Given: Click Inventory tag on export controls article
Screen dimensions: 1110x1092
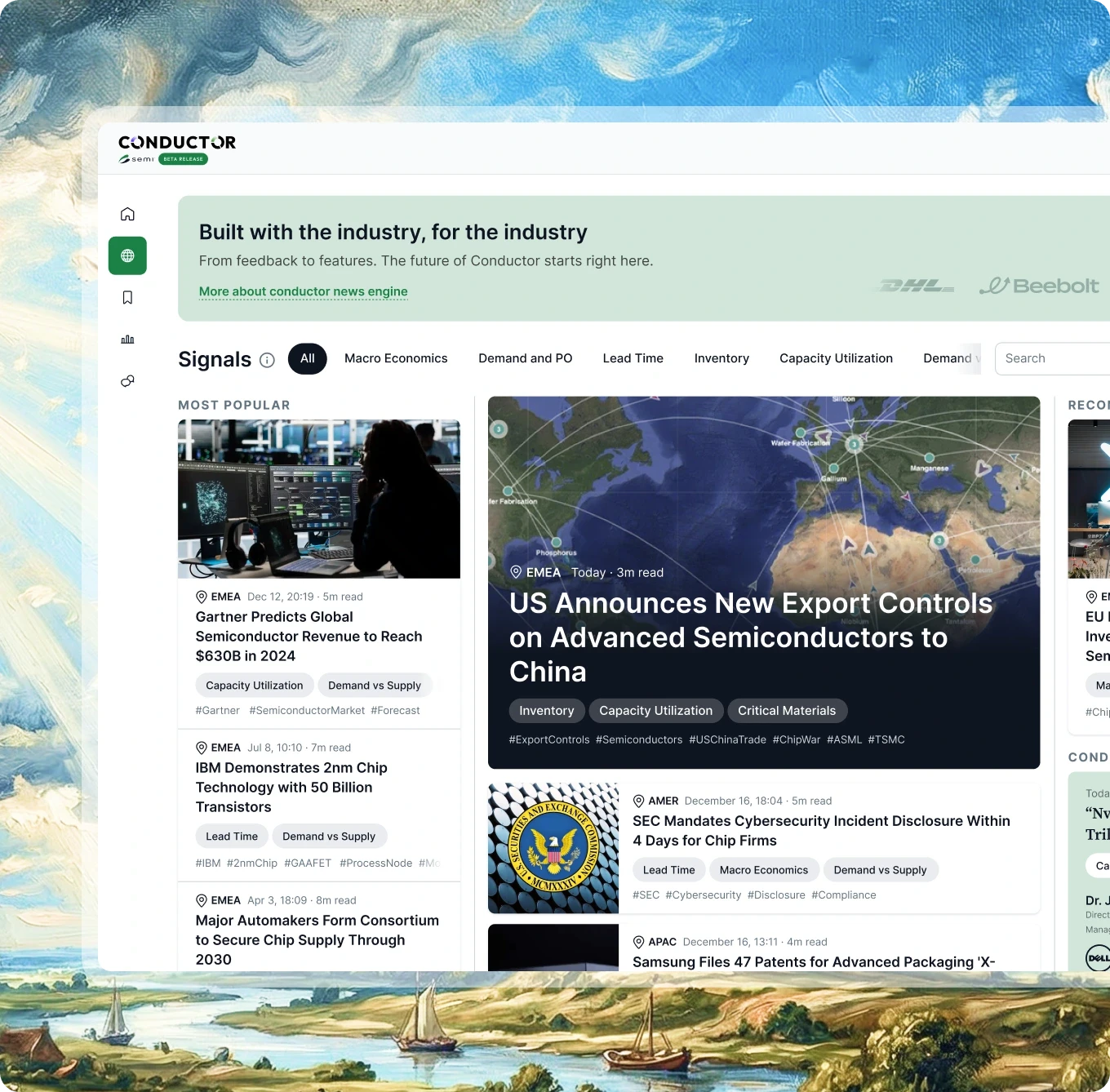Looking at the screenshot, I should [547, 711].
